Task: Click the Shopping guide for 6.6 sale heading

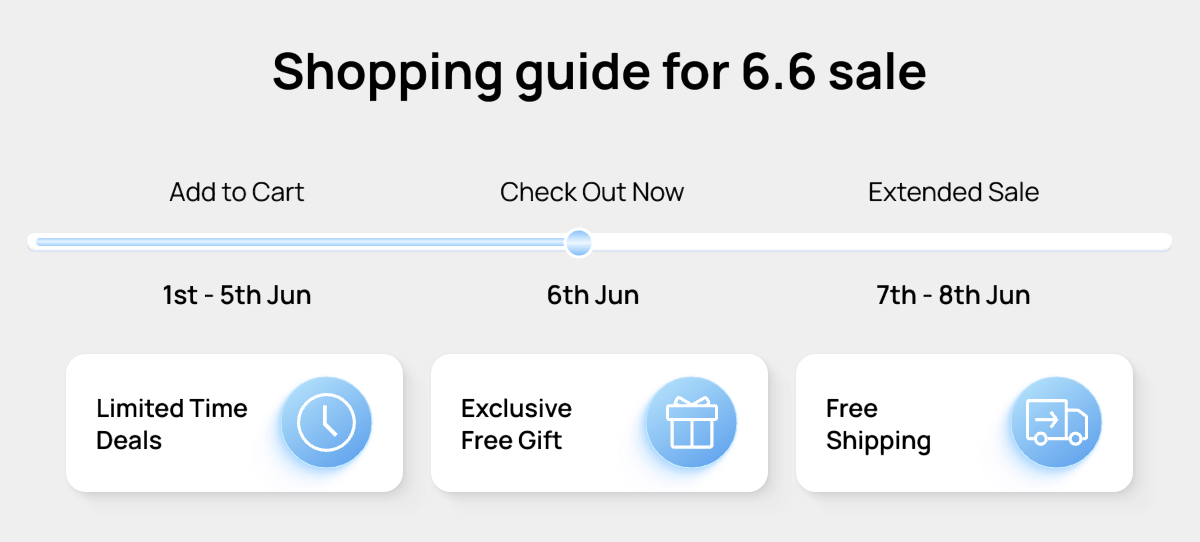Action: pyautogui.click(x=599, y=72)
